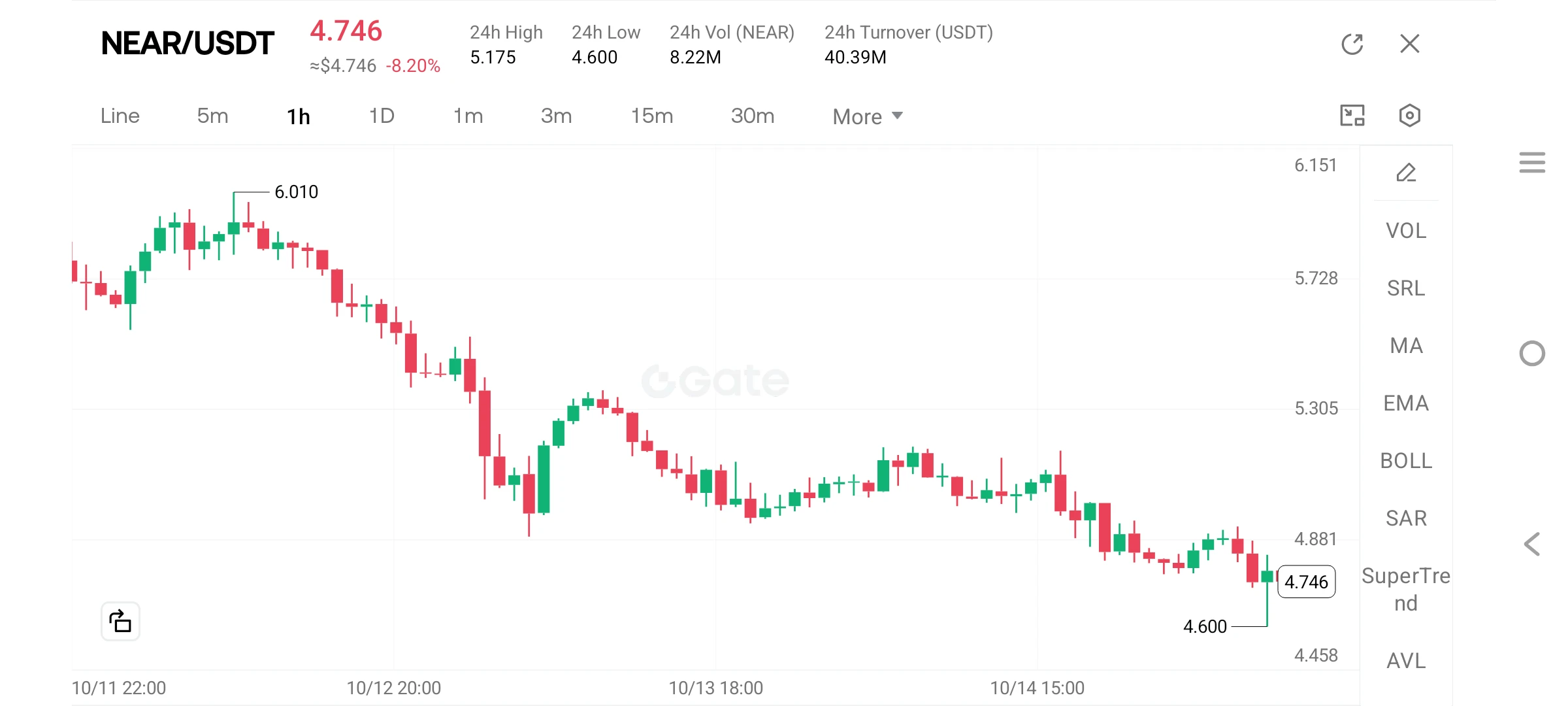Viewport: 1568px width, 706px height.
Task: Select the Line chart type
Action: pyautogui.click(x=120, y=116)
